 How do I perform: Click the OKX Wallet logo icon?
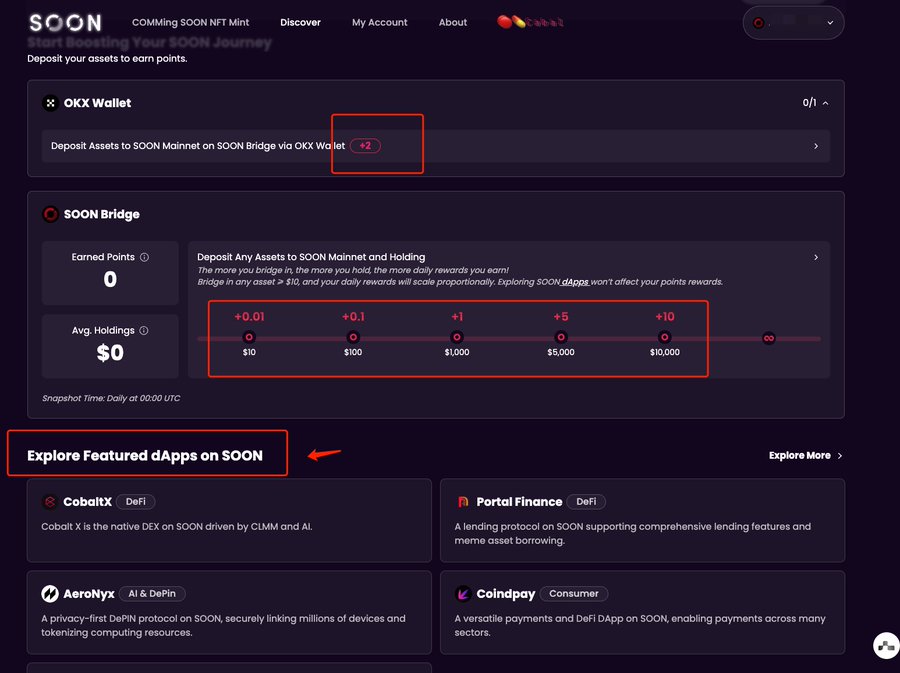tap(51, 103)
